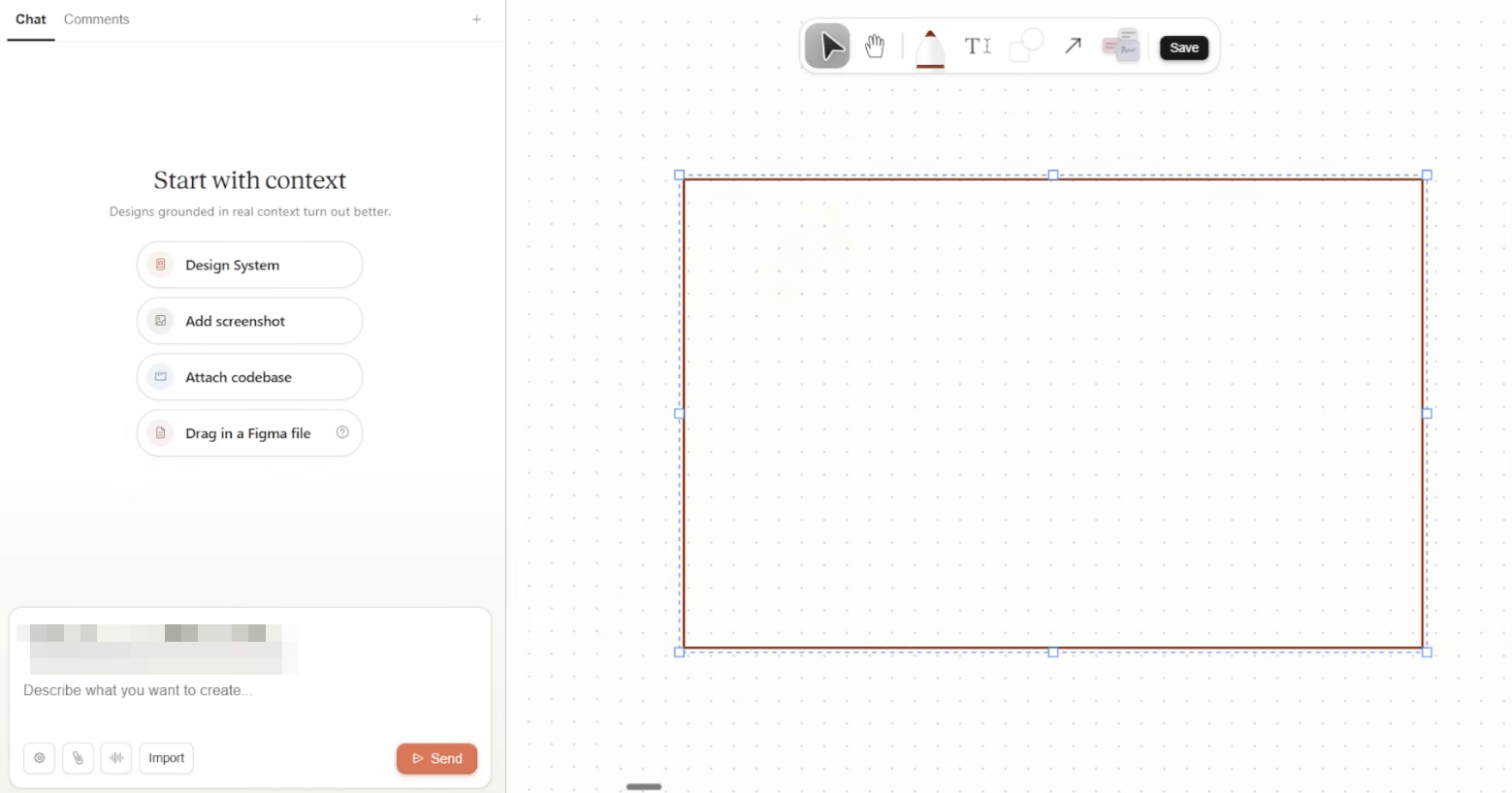Screen dimensions: 1512x793
Task: Focus the describe what to create field
Action: coord(250,690)
